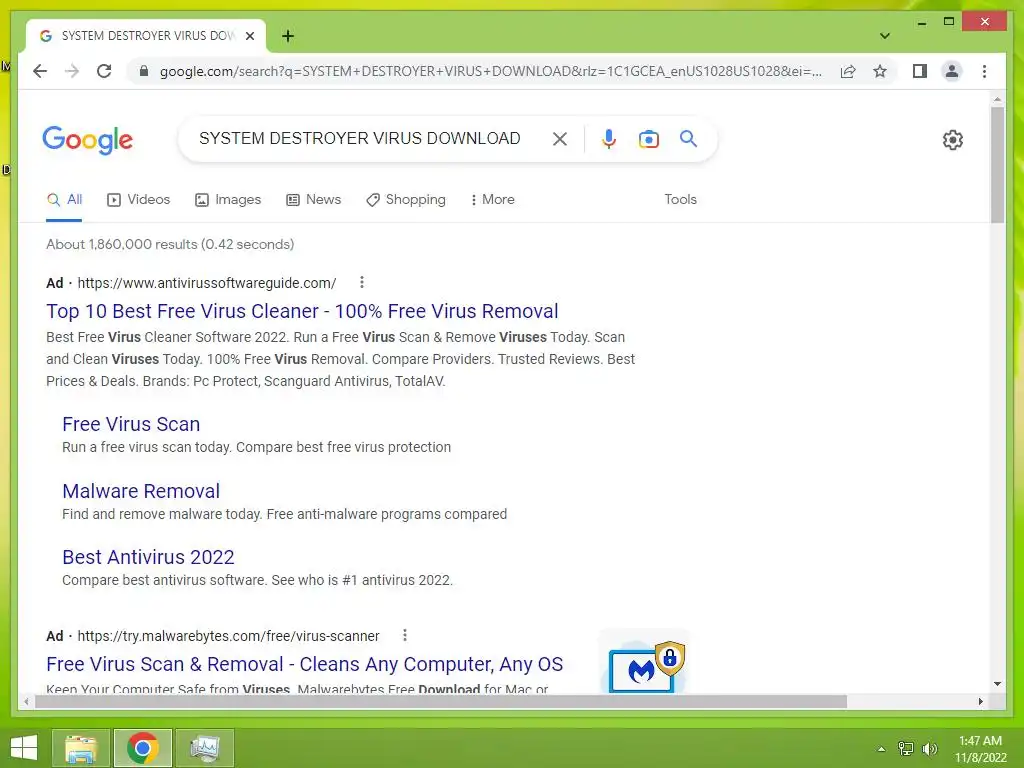Open search Tools options
Viewport: 1024px width, 768px height.
pyautogui.click(x=680, y=200)
